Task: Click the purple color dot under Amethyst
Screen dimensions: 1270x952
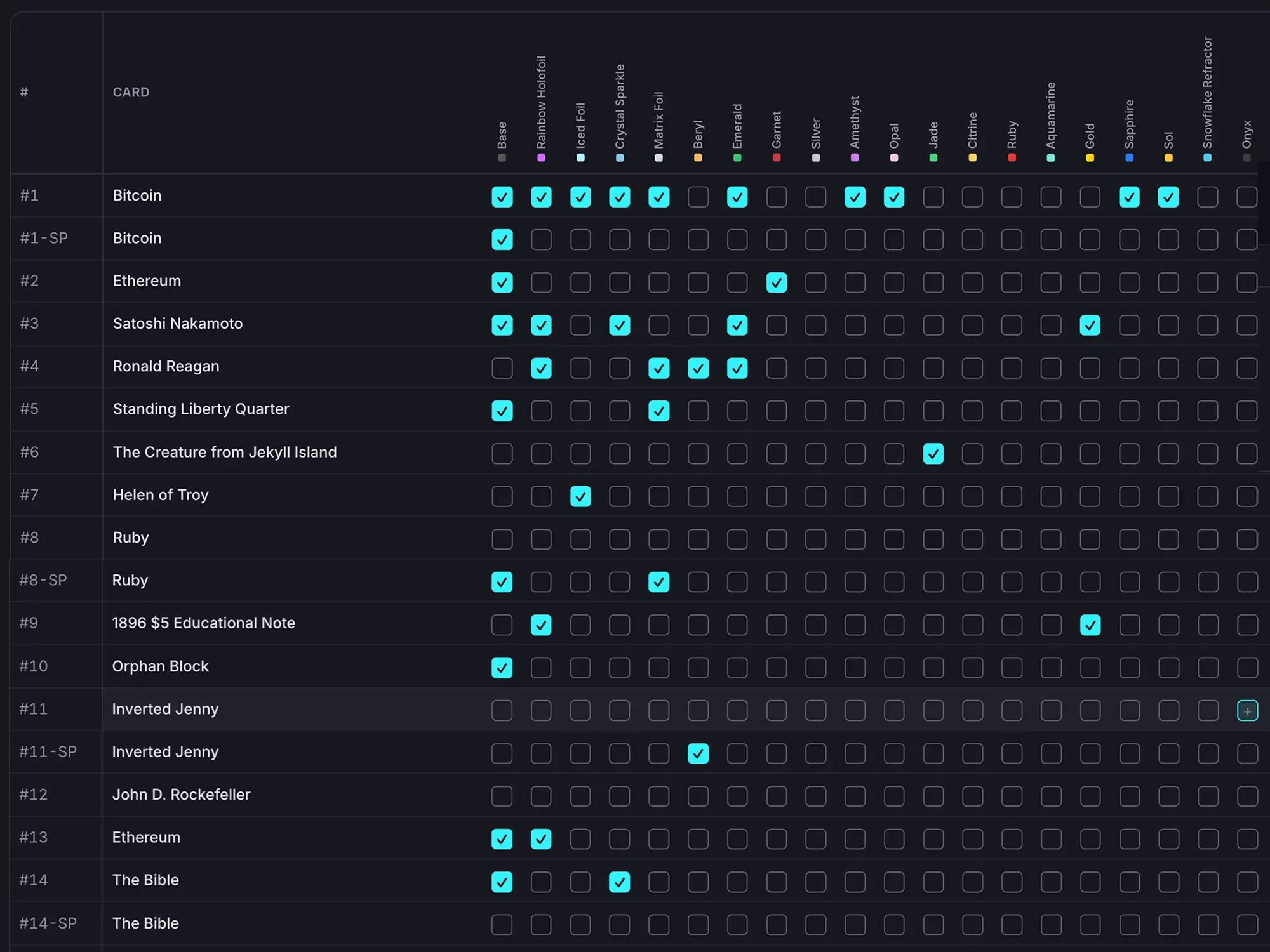Action: point(855,158)
